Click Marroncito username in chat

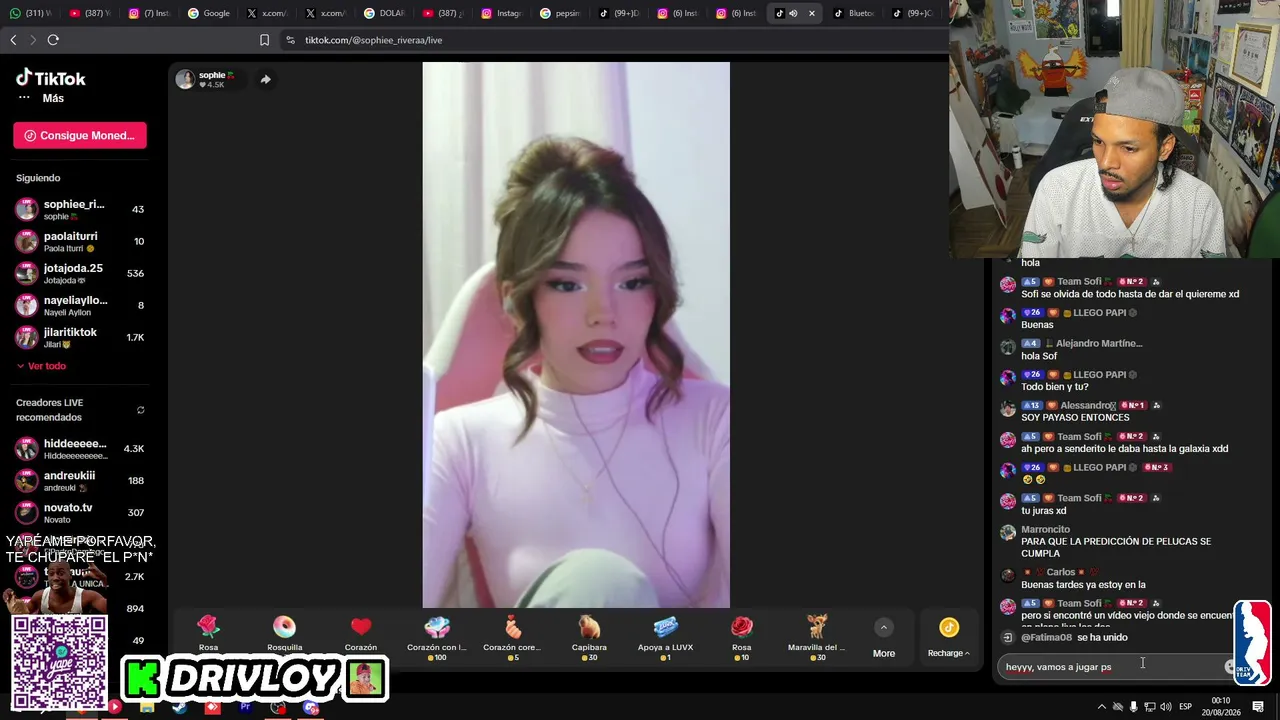[1045, 529]
